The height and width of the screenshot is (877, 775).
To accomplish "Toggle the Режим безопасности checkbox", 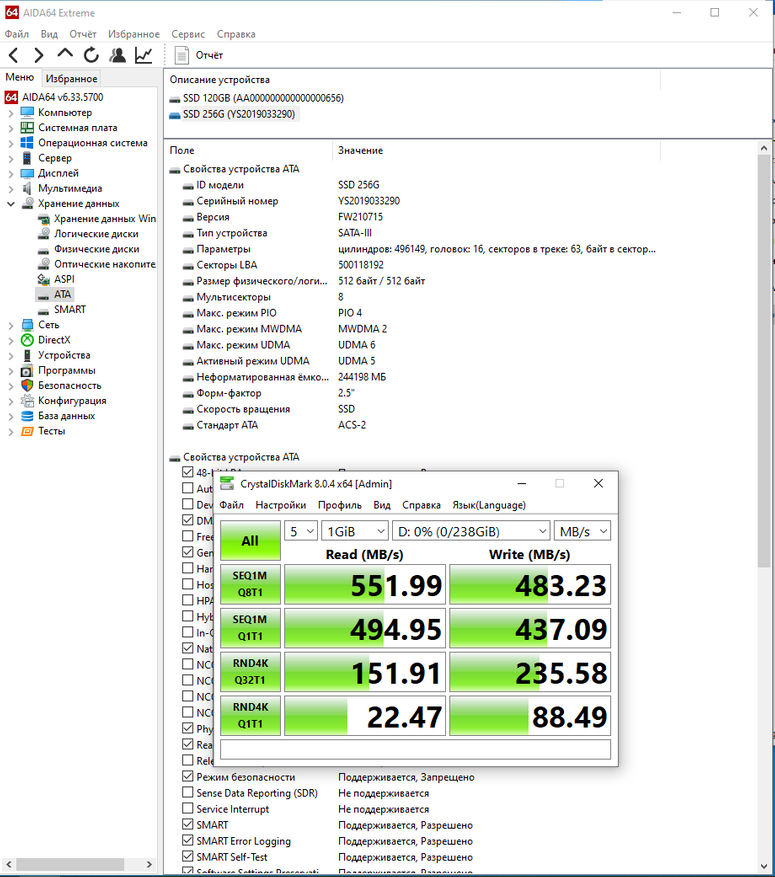I will tap(188, 776).
